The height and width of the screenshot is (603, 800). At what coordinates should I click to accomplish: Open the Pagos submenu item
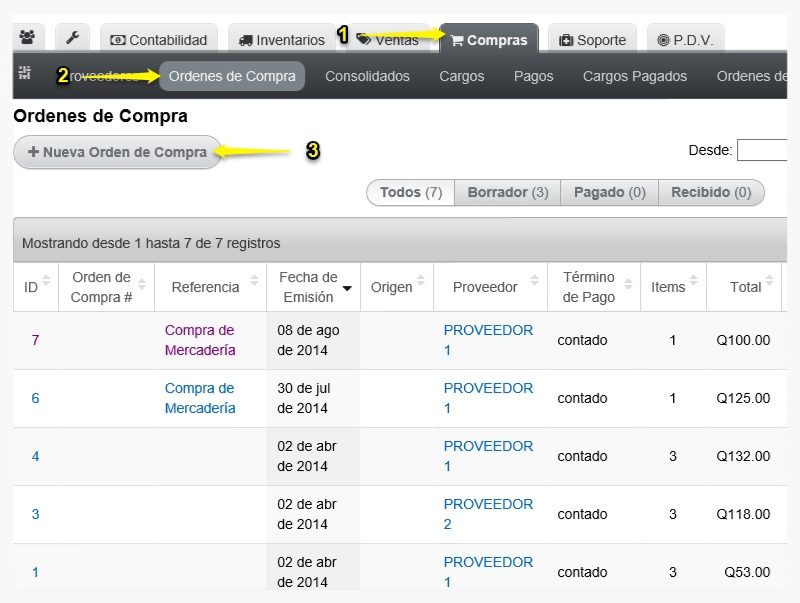click(533, 76)
